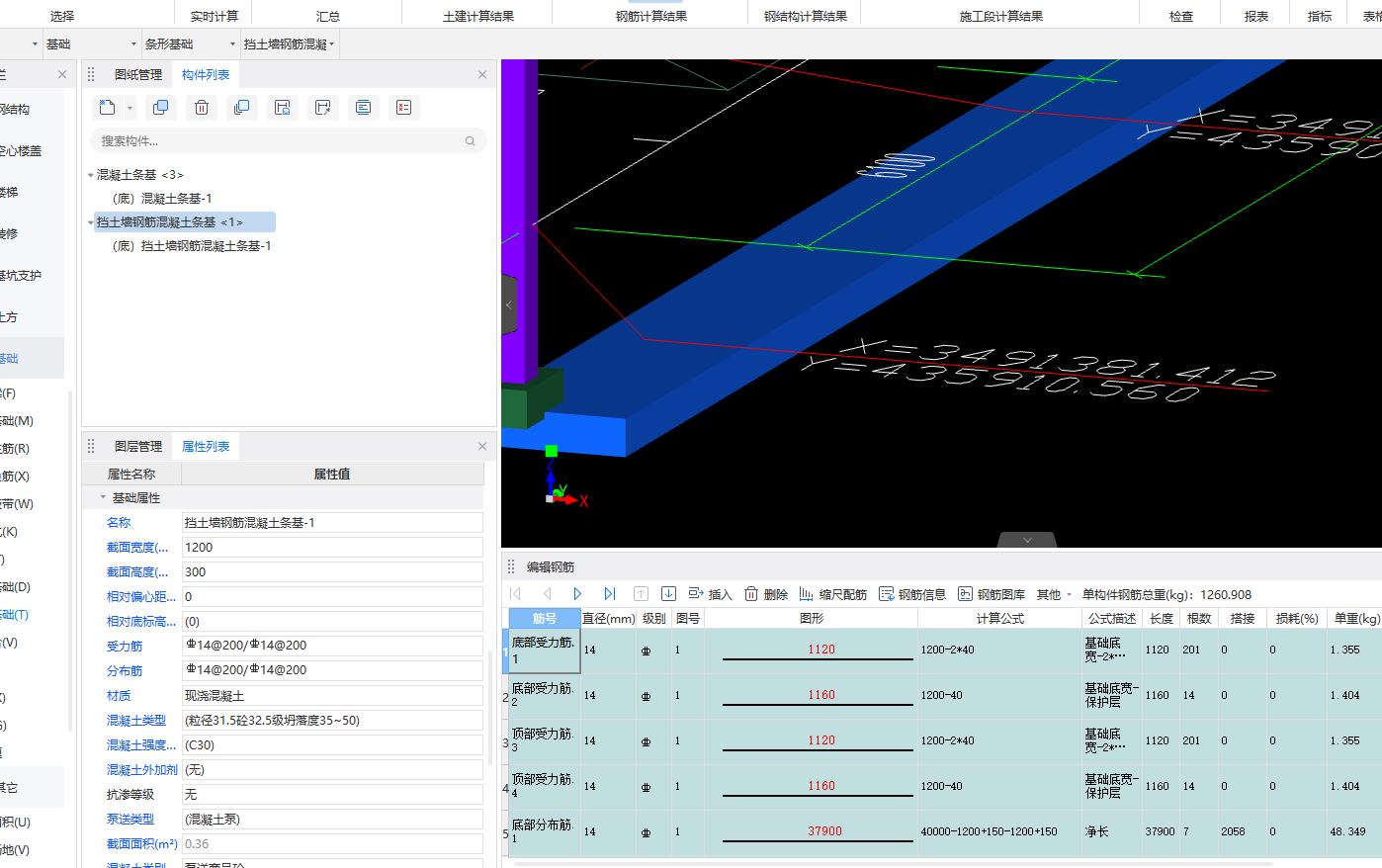Click the 计算公式 column header
1382x868 pixels.
(x=1000, y=619)
